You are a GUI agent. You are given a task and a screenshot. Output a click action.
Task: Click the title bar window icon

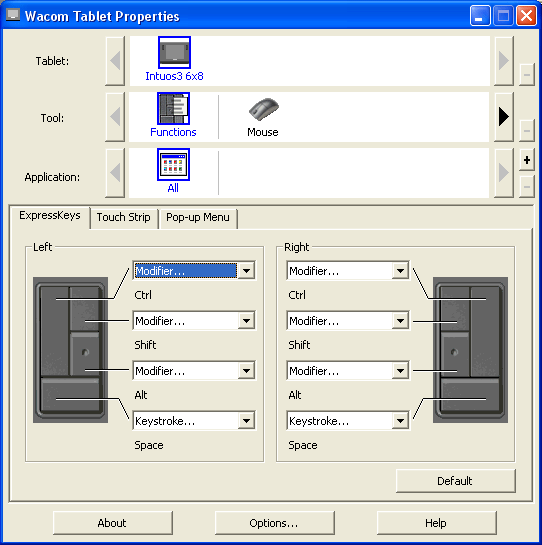13,15
